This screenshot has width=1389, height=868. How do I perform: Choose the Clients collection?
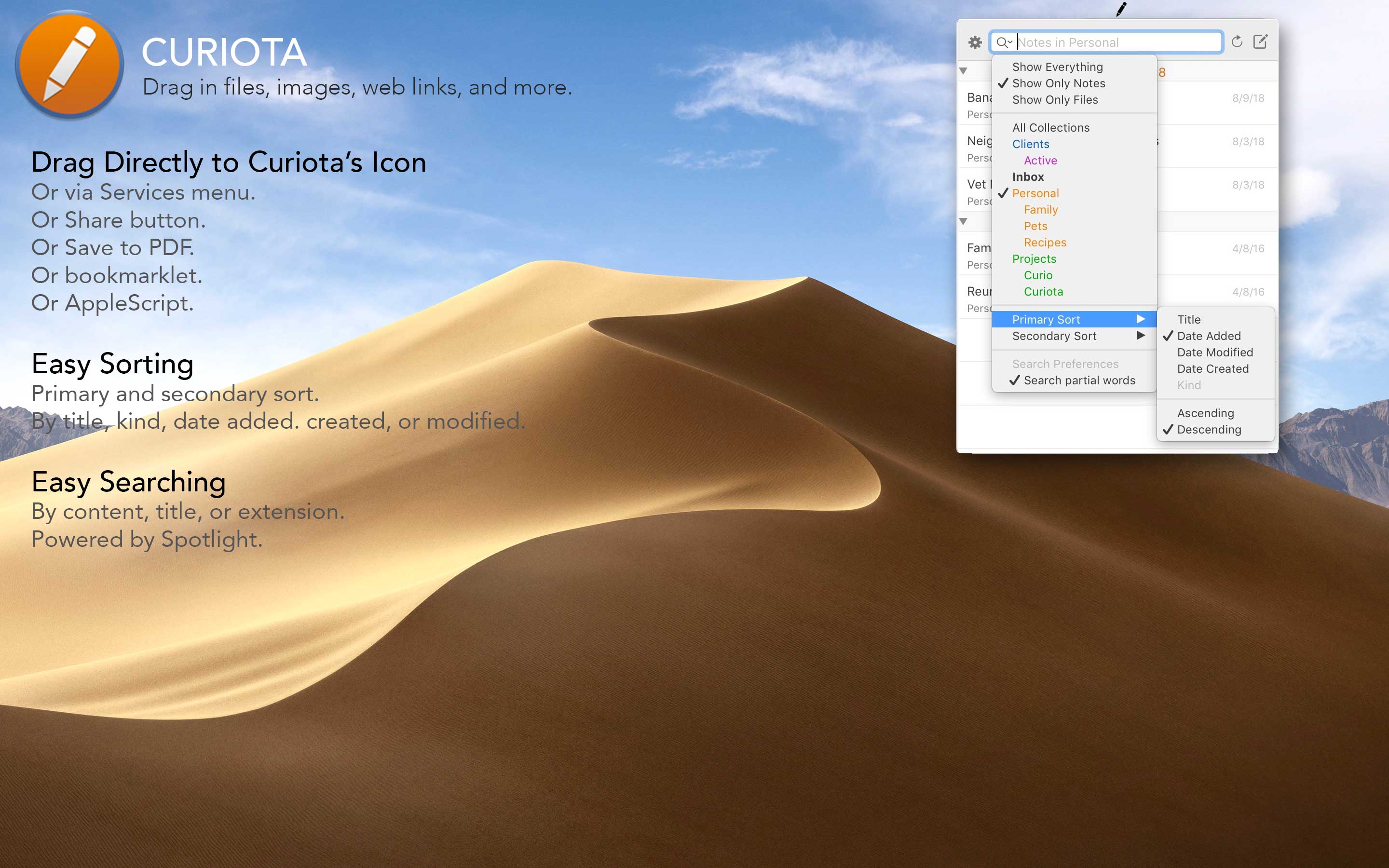click(x=1030, y=144)
